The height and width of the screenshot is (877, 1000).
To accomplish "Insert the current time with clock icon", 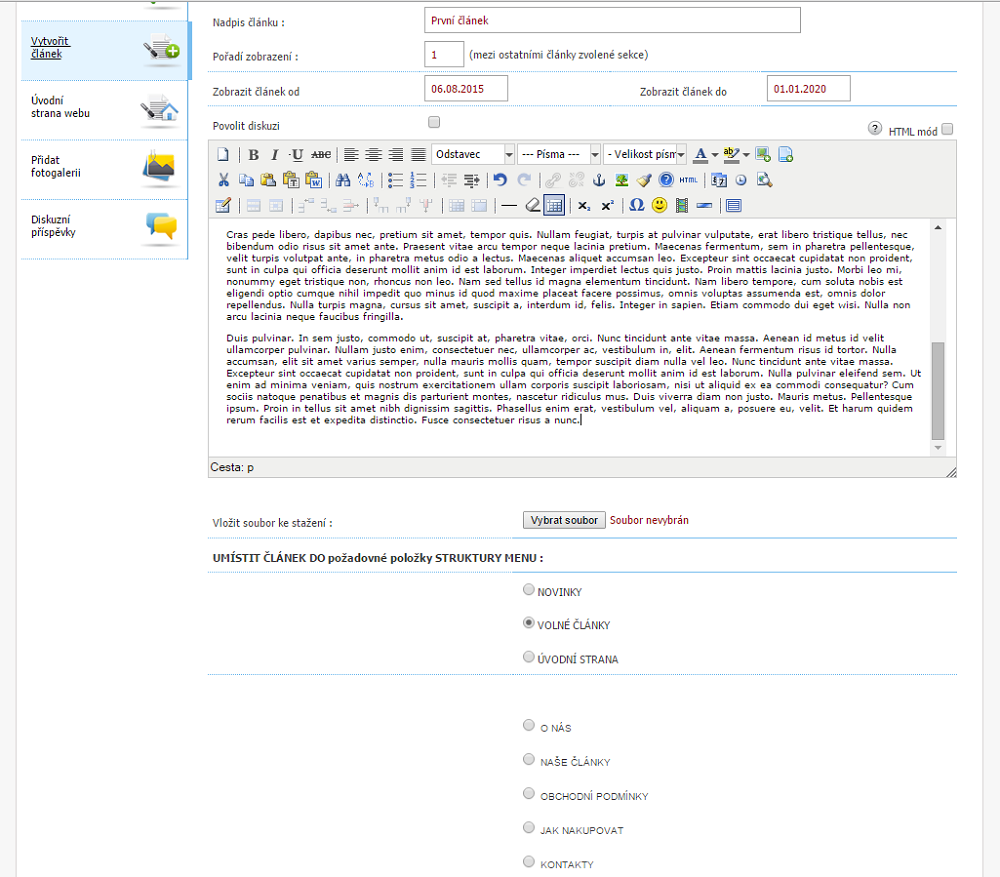I will pyautogui.click(x=741, y=180).
